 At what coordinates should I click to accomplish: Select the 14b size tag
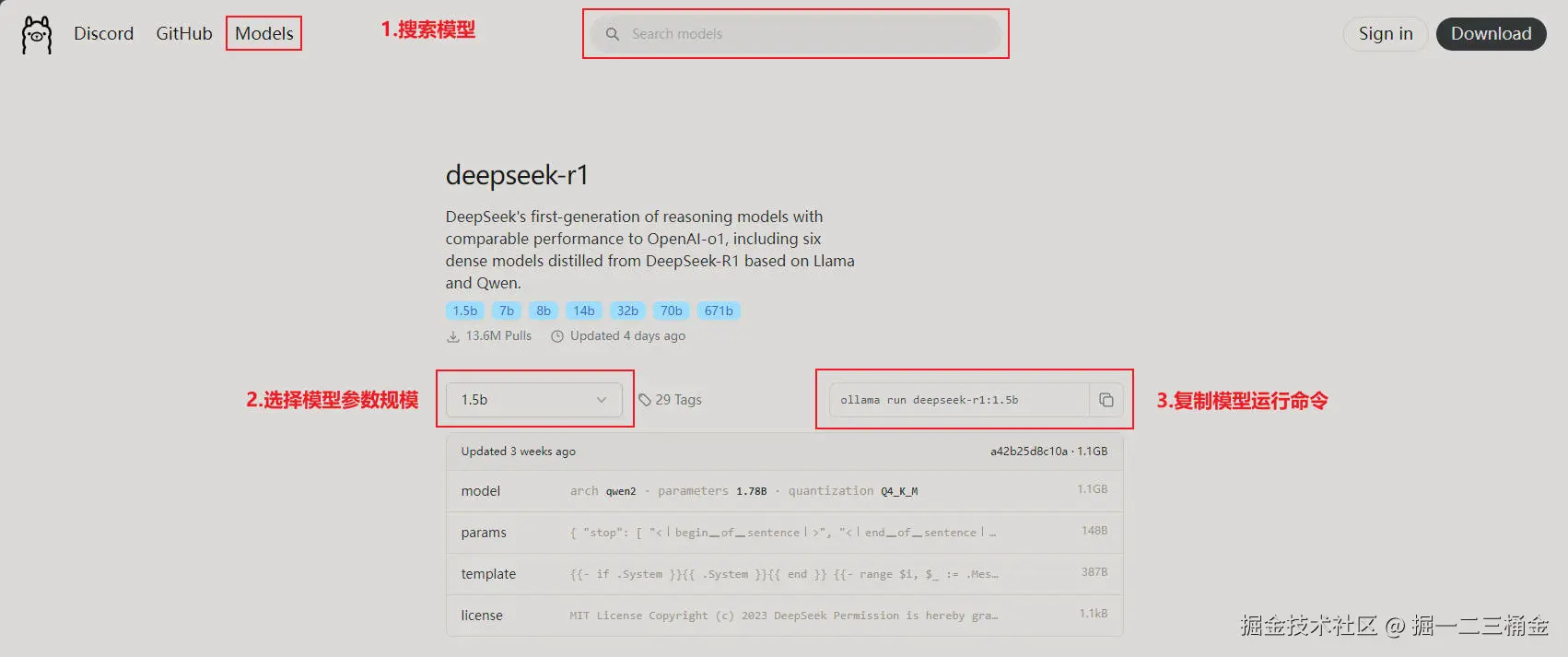coord(584,311)
